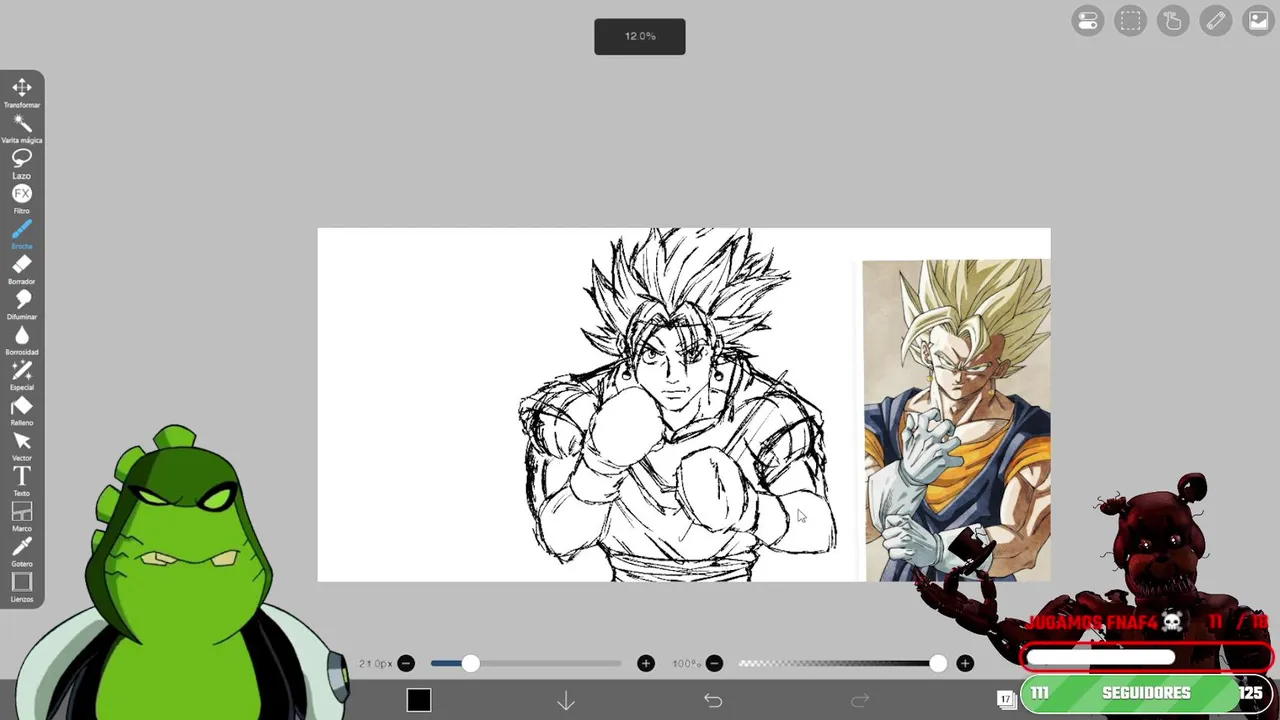
Task: Increase brush size with plus button
Action: pos(646,663)
